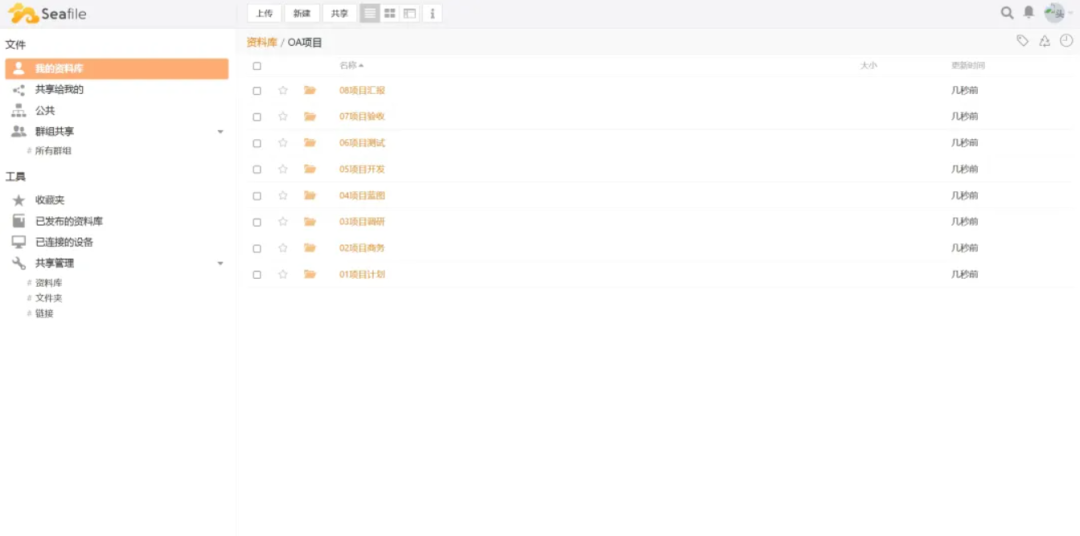Screen dimensions: 1080x536
Task: Collapse the 群组共享 section arrow
Action: click(x=220, y=132)
